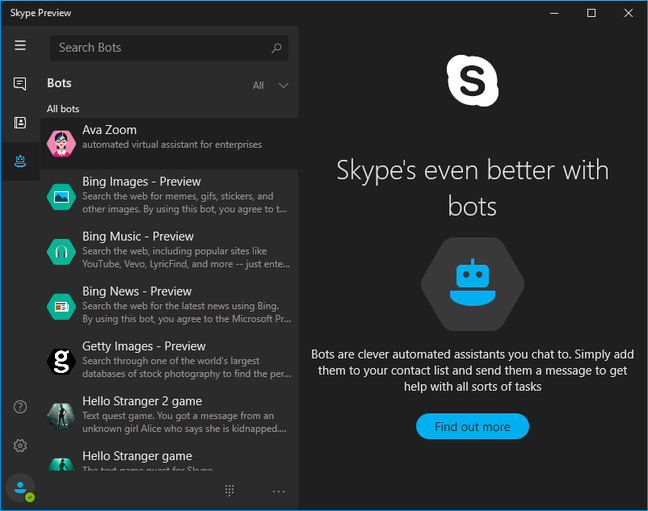648x511 pixels.
Task: Click the Bing Music headphones icon
Action: click(x=61, y=251)
